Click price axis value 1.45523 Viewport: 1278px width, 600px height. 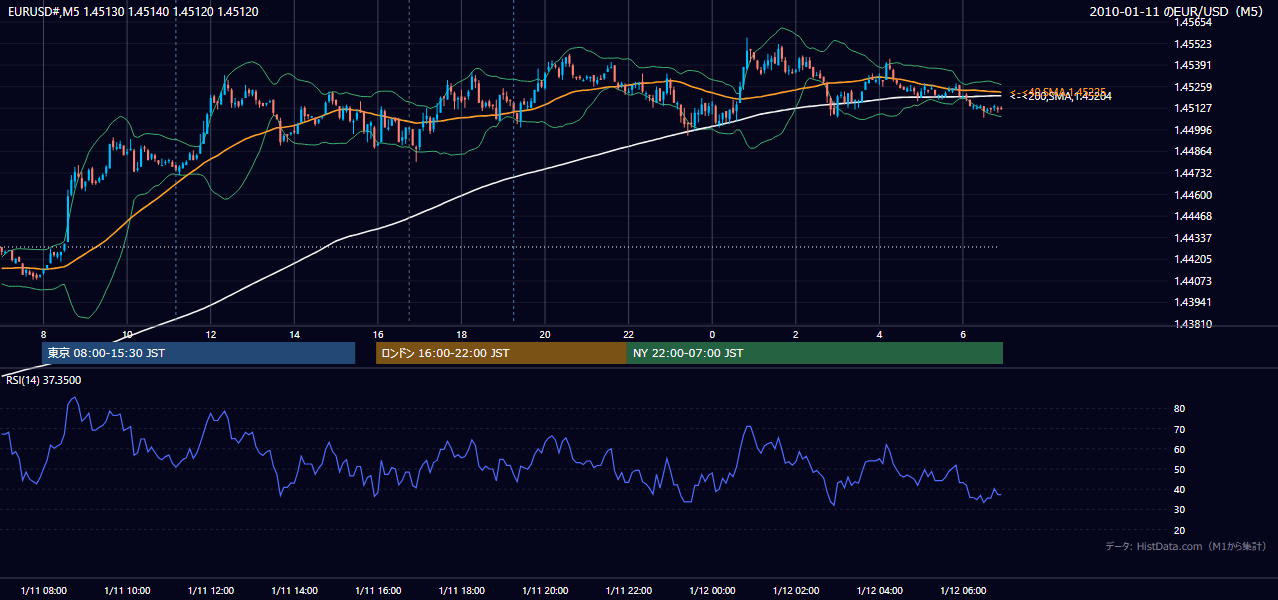point(1193,44)
